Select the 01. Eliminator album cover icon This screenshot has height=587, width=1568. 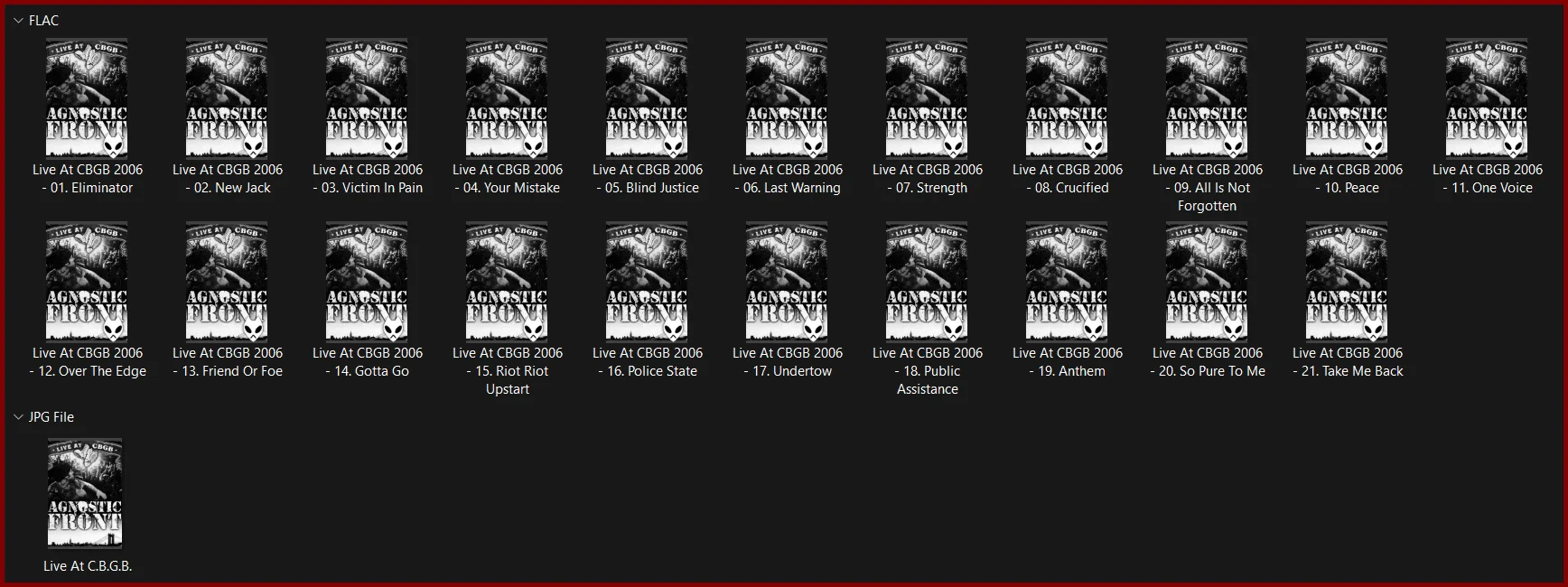click(x=87, y=98)
